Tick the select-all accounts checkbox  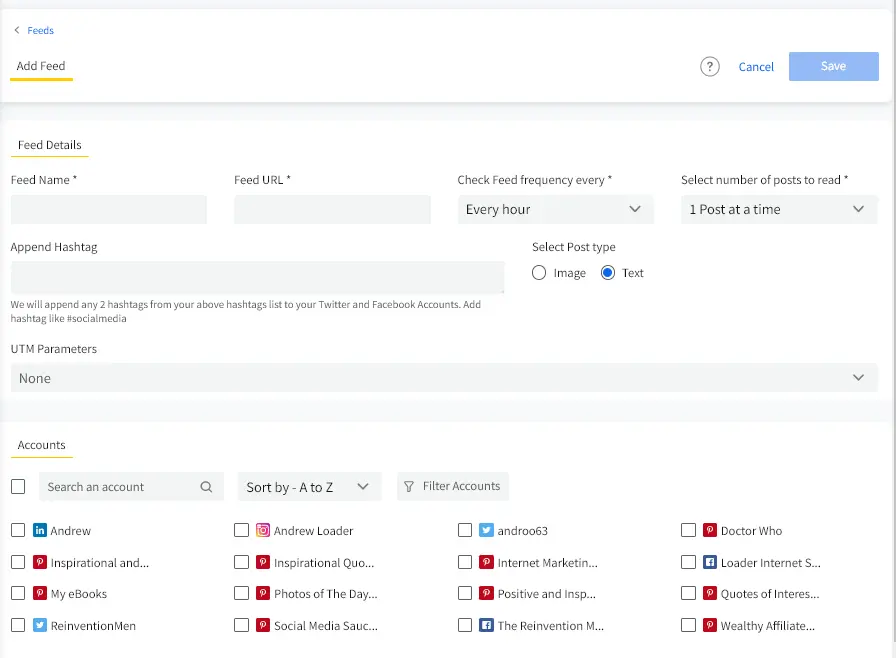(18, 487)
